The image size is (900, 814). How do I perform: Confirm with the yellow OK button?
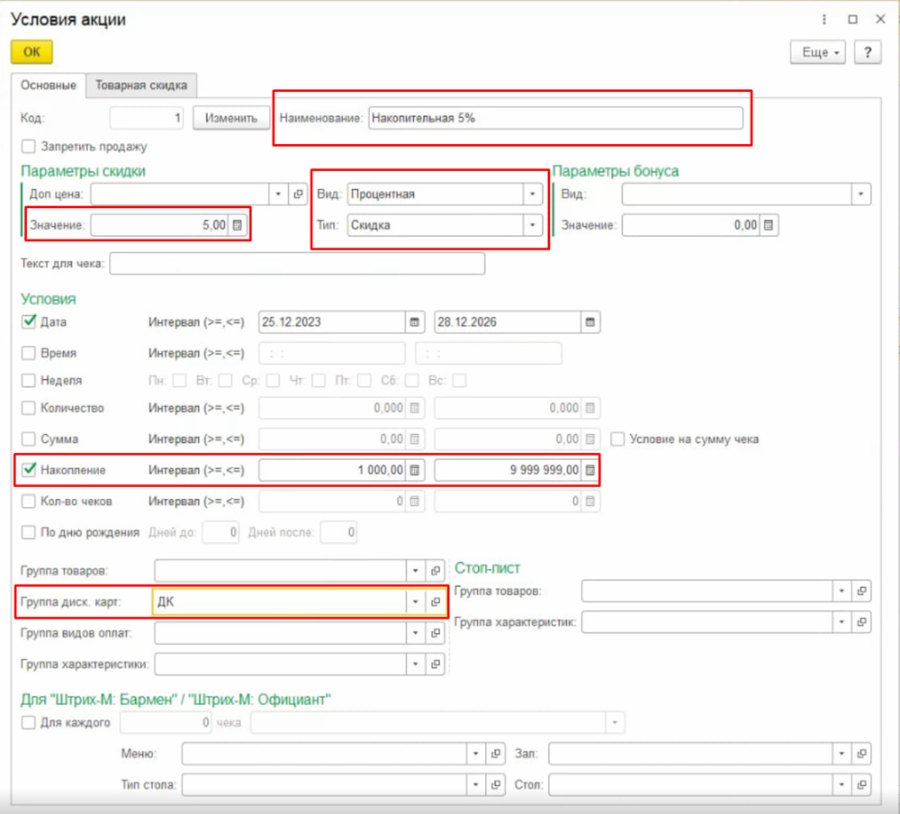point(32,52)
